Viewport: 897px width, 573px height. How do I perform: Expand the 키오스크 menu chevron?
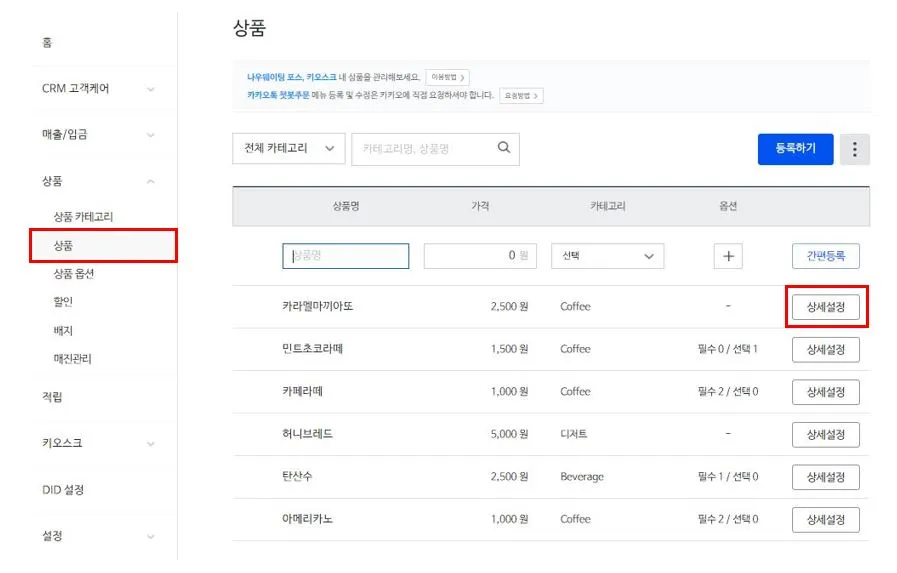pyautogui.click(x=150, y=444)
